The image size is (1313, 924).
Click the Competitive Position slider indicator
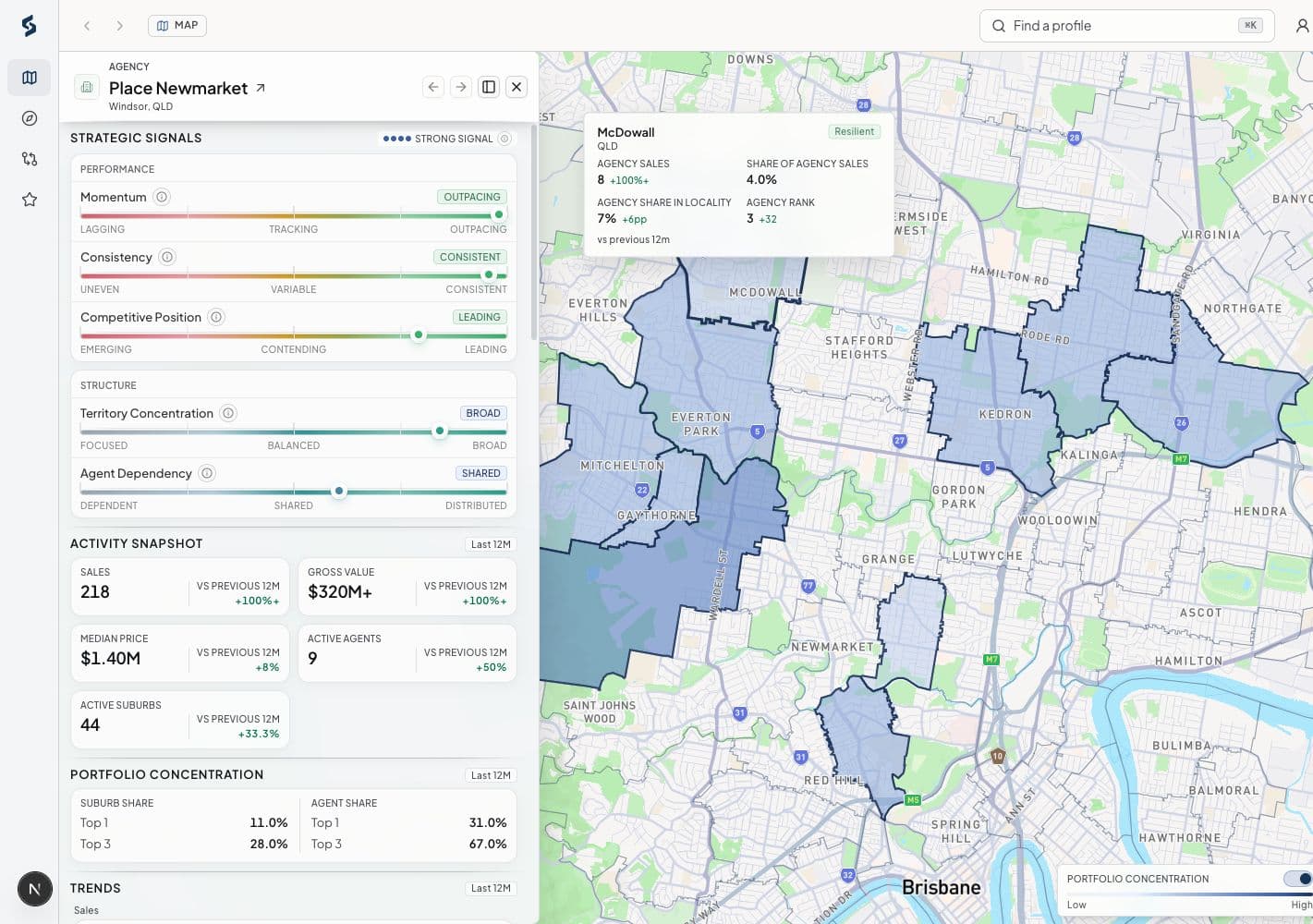tap(419, 334)
